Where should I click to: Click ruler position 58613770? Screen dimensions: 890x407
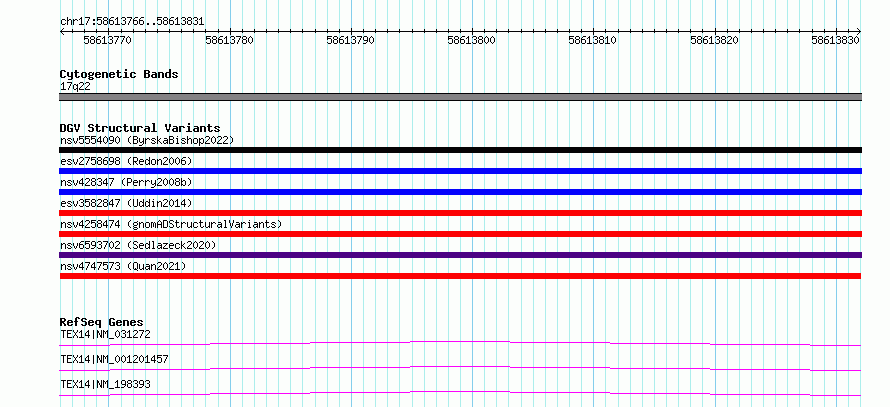(108, 41)
